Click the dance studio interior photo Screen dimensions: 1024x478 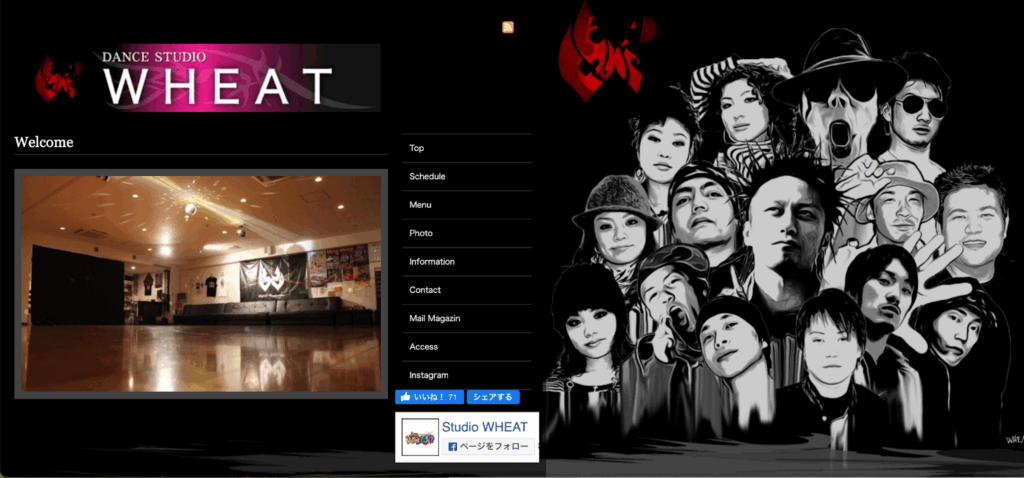201,283
